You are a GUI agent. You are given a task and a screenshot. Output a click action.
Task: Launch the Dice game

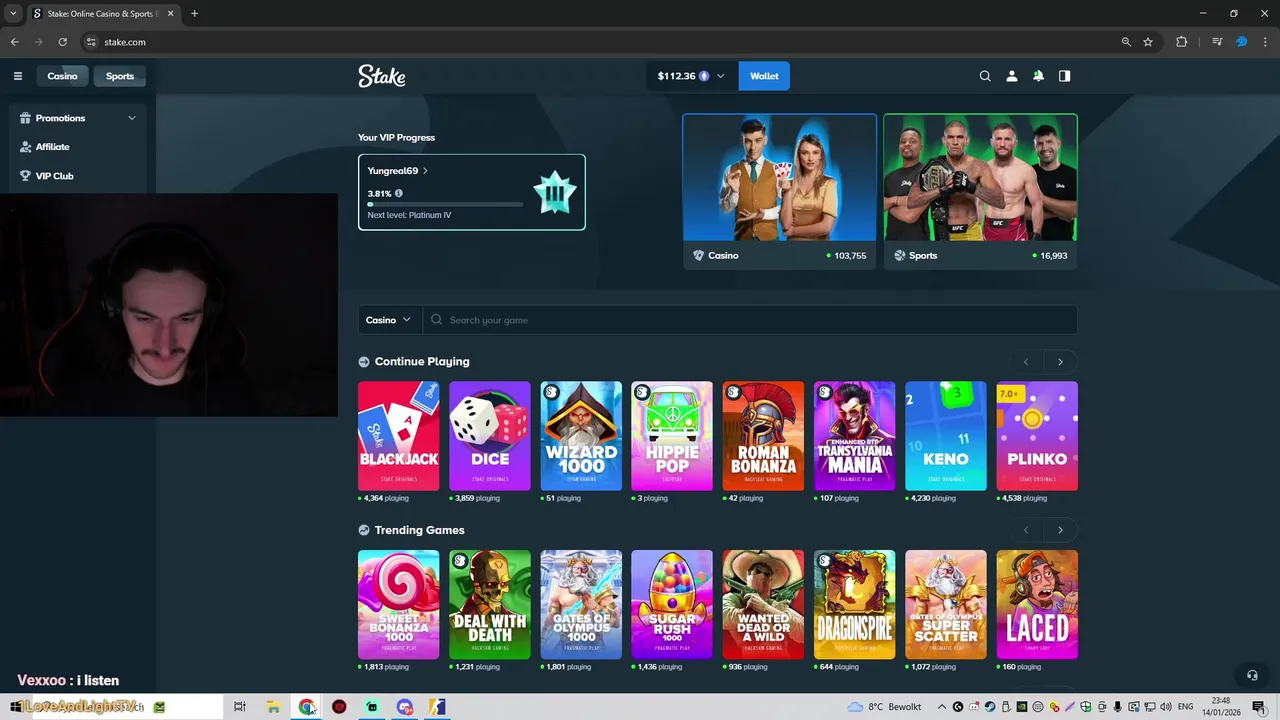pos(490,436)
